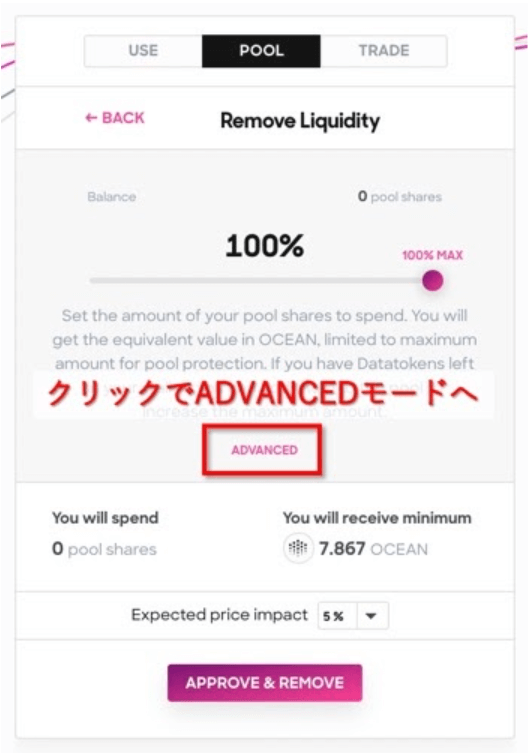Click the back arrow icon
The image size is (530, 753).
point(91,118)
